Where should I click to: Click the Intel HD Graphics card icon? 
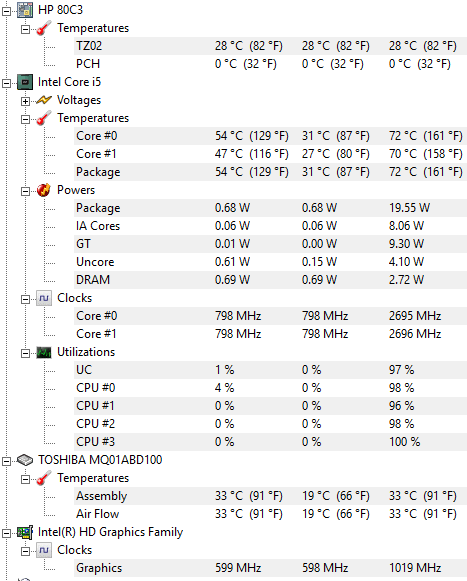pyautogui.click(x=25, y=532)
